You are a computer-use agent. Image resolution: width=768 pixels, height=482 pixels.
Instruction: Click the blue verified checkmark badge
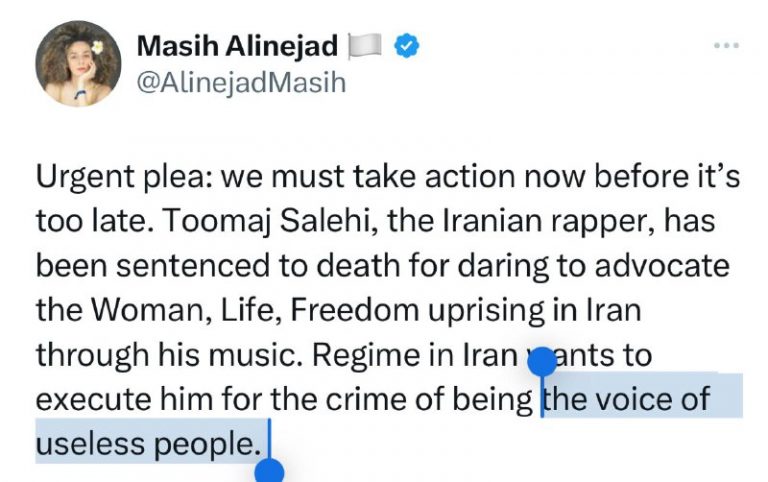pos(407,46)
